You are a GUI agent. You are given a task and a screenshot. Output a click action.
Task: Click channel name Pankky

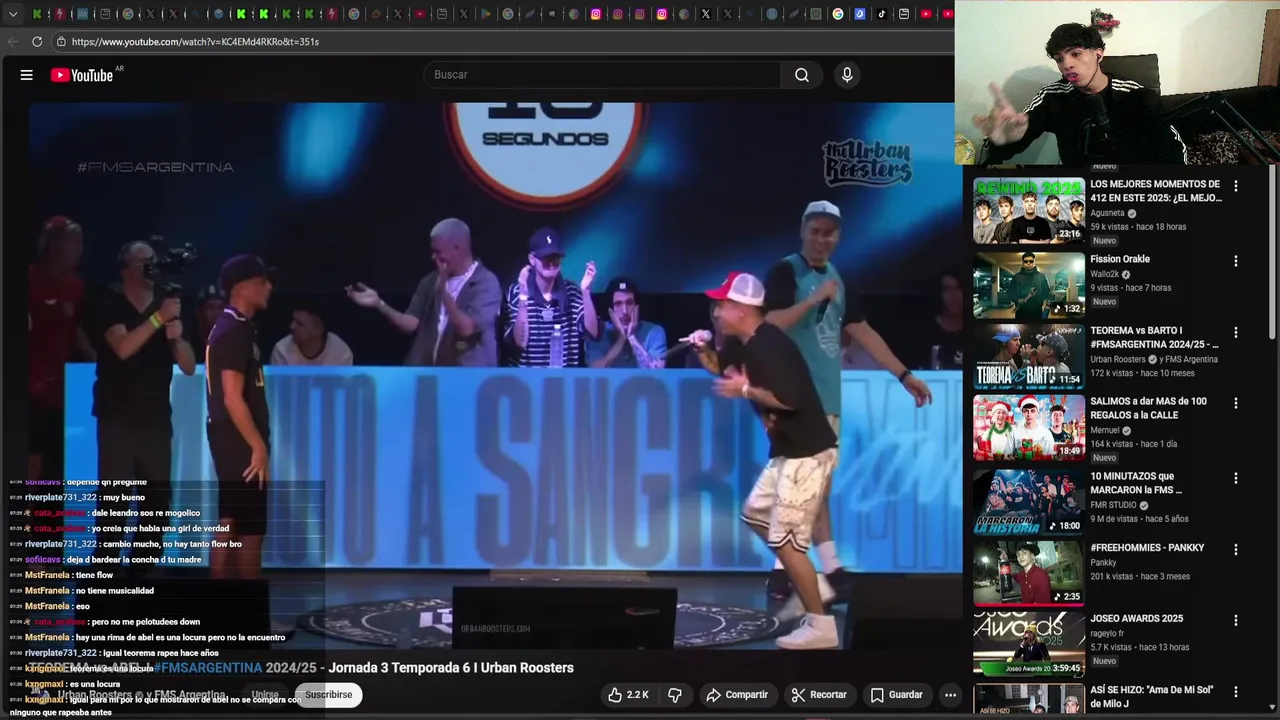tap(1103, 563)
